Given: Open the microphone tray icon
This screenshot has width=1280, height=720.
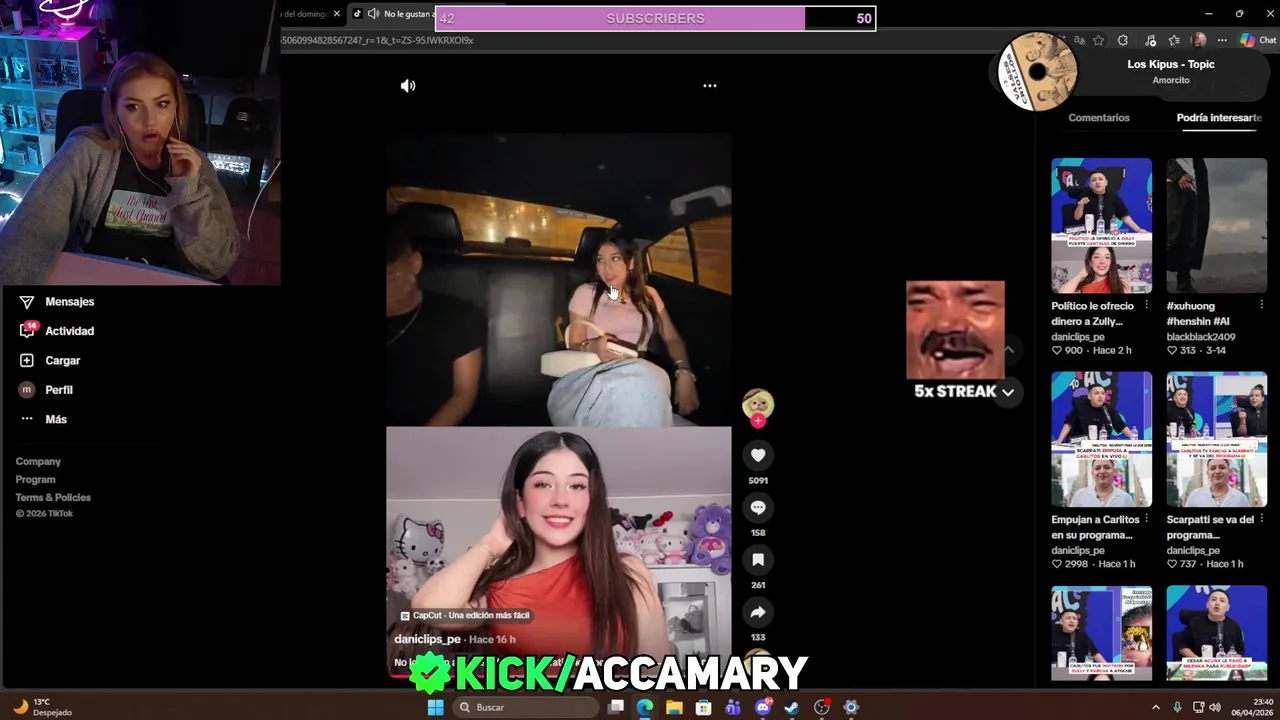Looking at the screenshot, I should pyautogui.click(x=1177, y=707).
